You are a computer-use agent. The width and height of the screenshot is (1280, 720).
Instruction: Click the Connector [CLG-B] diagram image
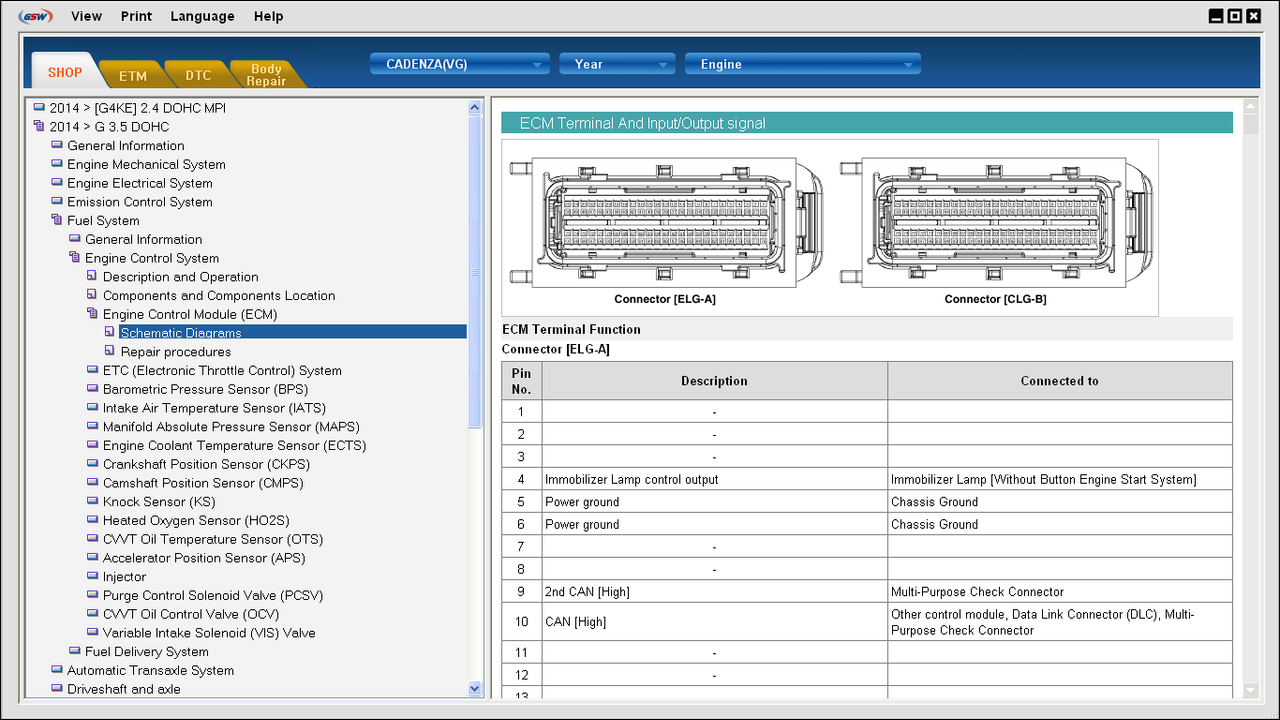pos(996,222)
